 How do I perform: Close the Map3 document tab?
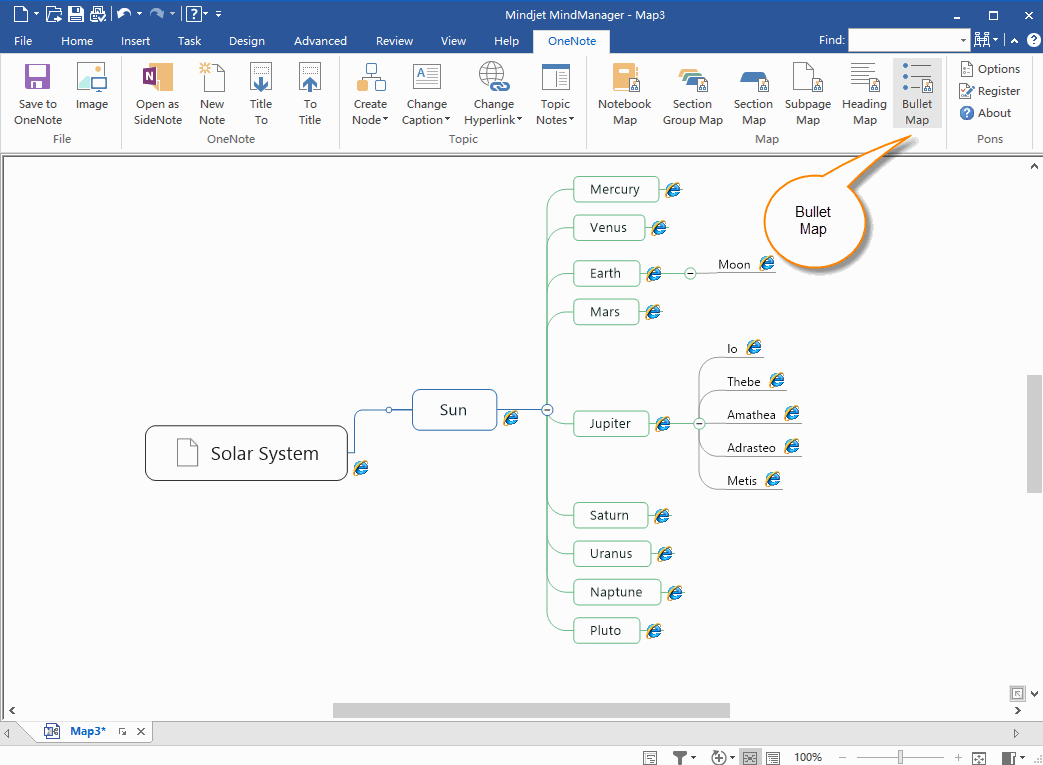point(141,732)
